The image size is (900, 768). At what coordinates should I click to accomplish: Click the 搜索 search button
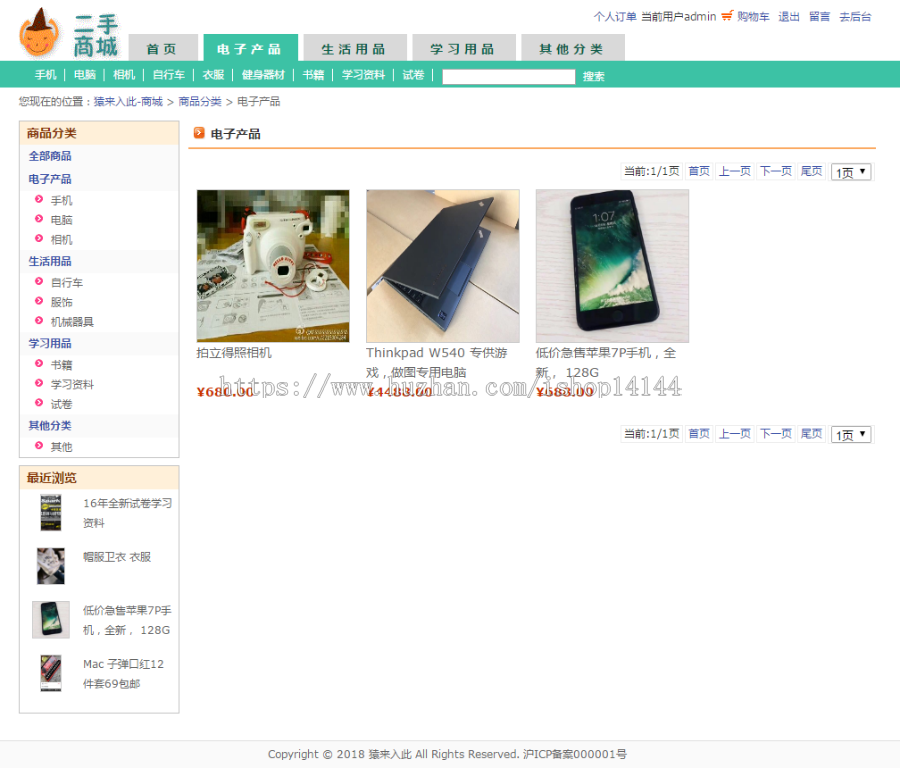point(593,76)
